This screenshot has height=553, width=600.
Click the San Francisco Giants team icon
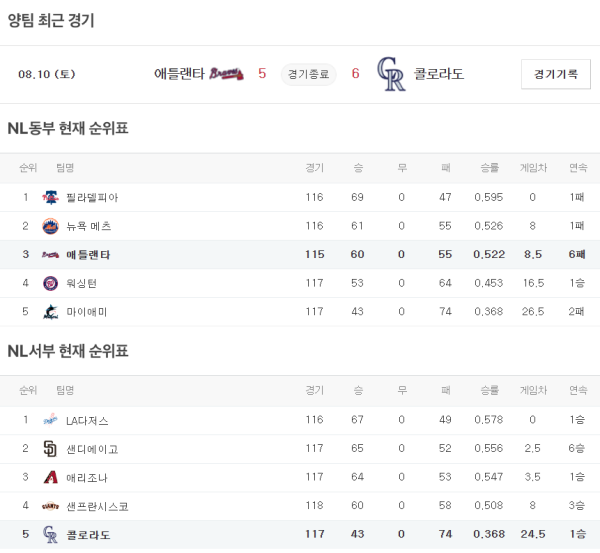pos(50,506)
